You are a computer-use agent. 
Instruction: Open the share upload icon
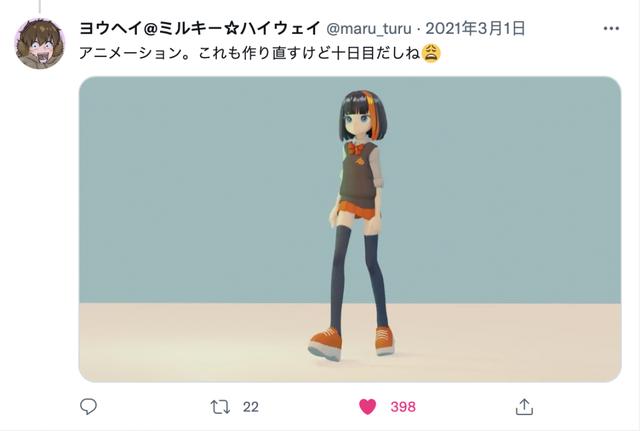tap(524, 407)
